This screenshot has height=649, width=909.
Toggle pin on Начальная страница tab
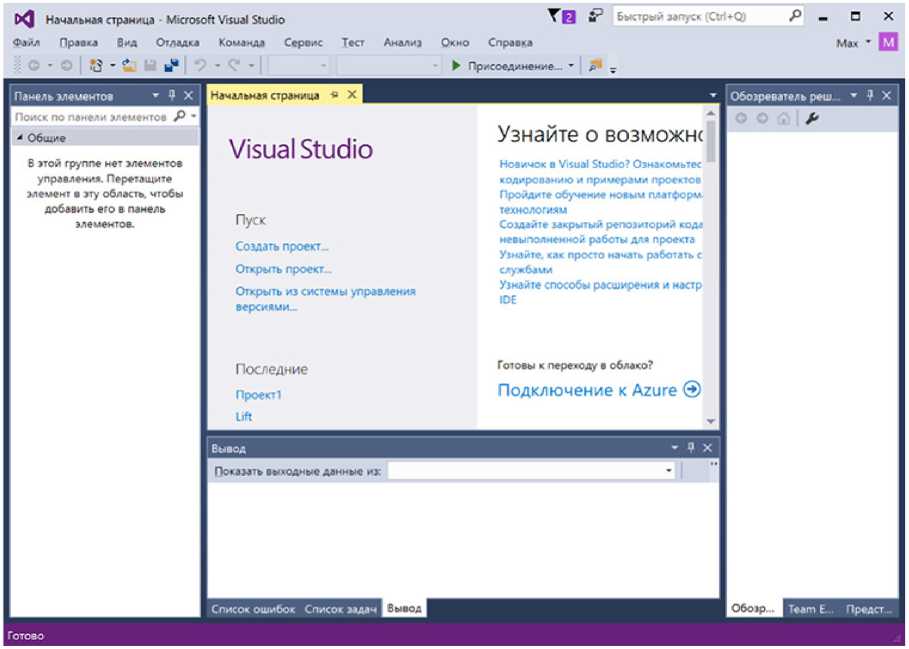(335, 95)
